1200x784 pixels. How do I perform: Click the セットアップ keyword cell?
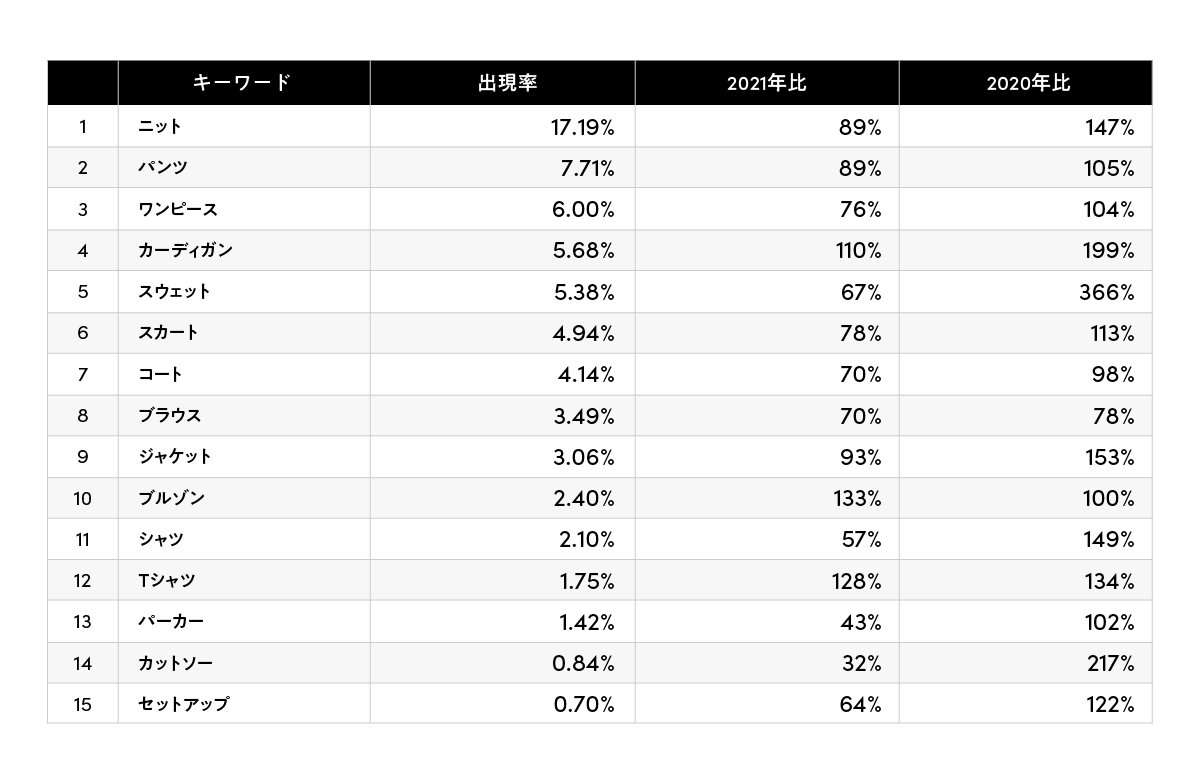coord(184,704)
